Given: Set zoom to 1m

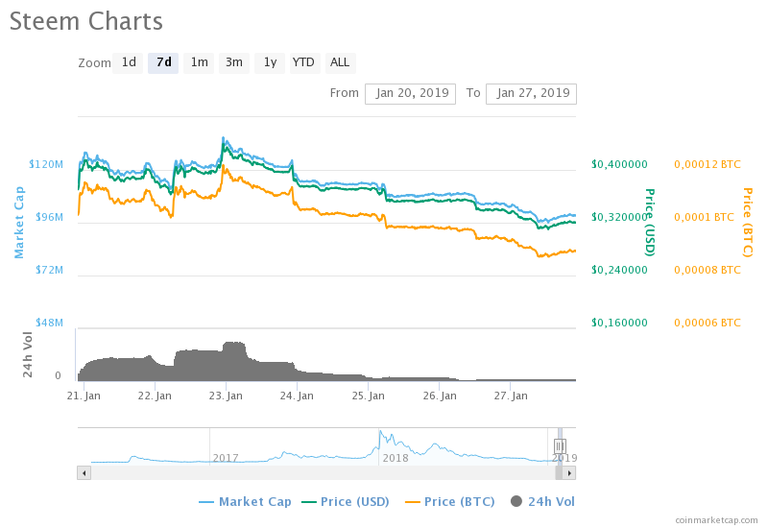Looking at the screenshot, I should 199,63.
